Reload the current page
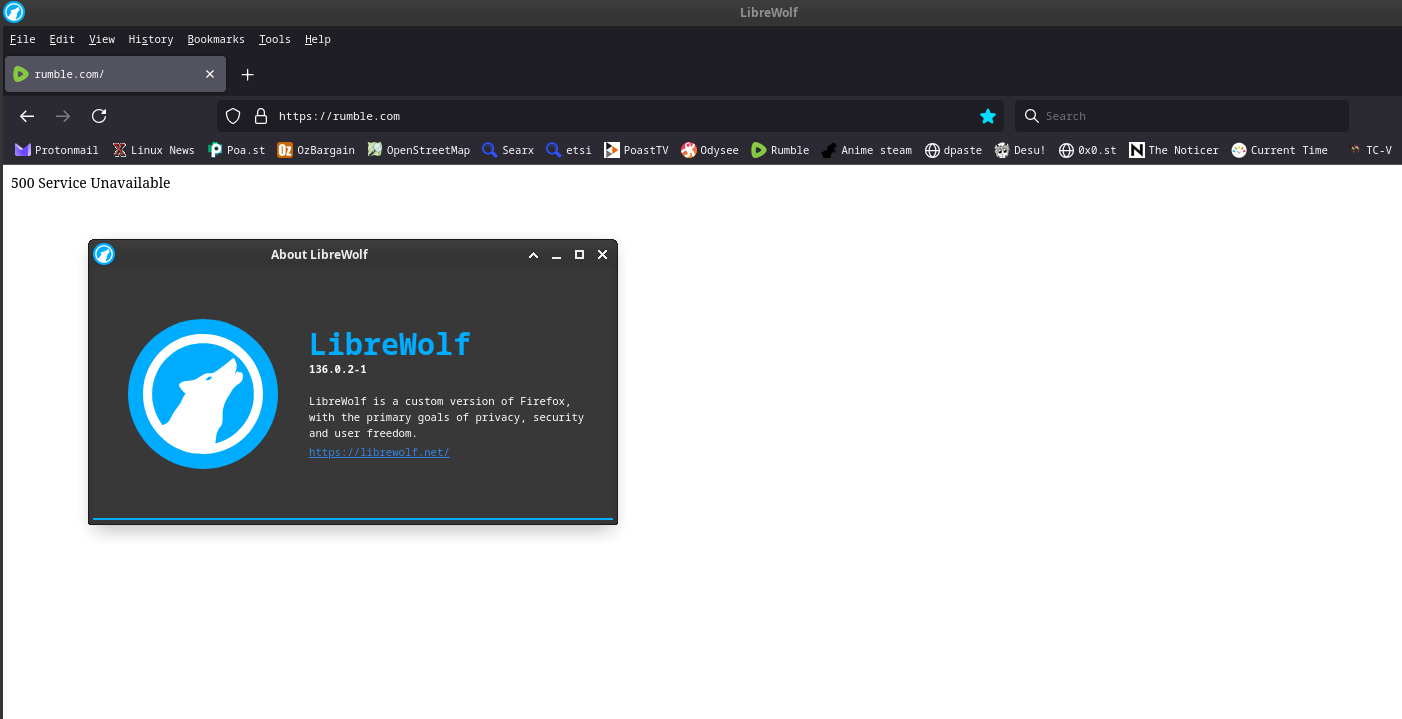The height and width of the screenshot is (719, 1402). pos(99,116)
